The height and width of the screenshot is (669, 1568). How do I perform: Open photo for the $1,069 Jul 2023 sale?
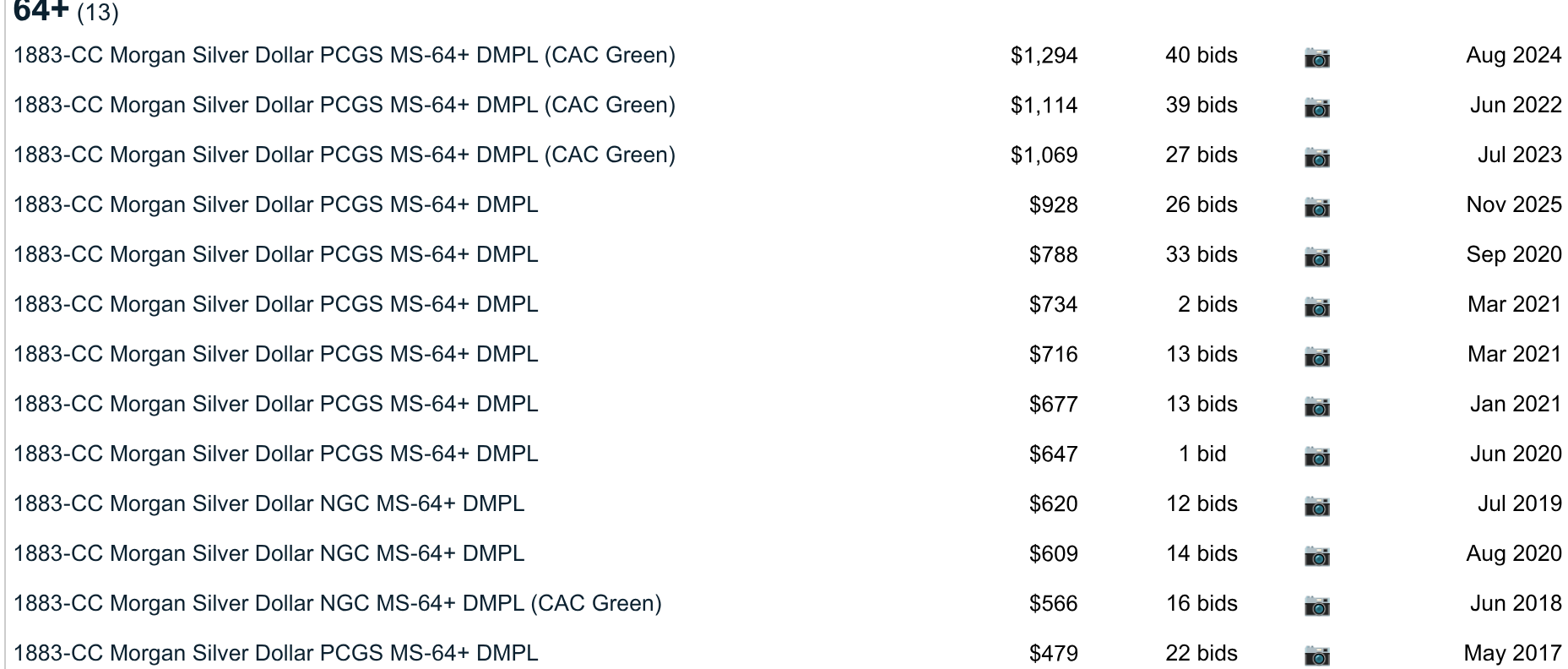[x=1316, y=157]
